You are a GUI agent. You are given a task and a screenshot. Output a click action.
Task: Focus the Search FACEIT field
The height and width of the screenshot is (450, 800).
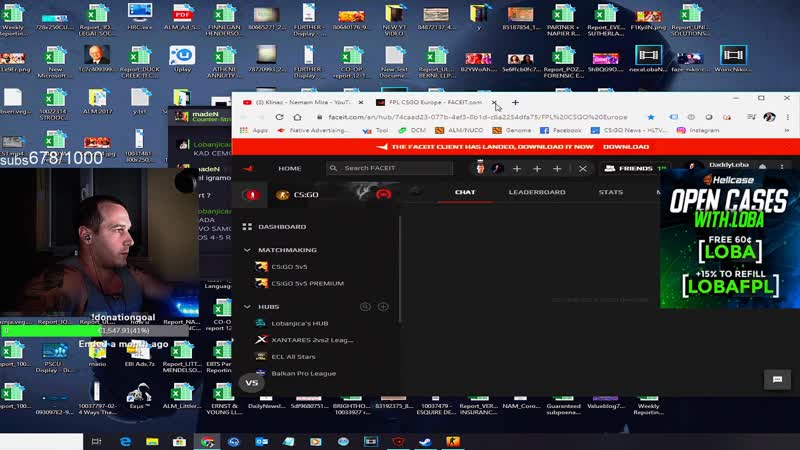(389, 168)
